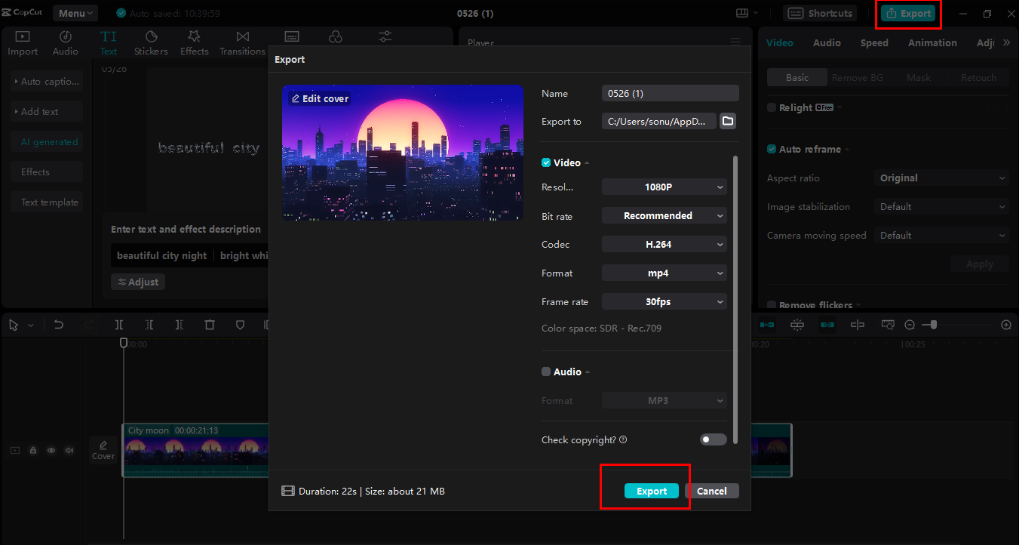Viewport: 1019px width, 545px height.
Task: Click the export dialog scrollbar
Action: point(735,299)
